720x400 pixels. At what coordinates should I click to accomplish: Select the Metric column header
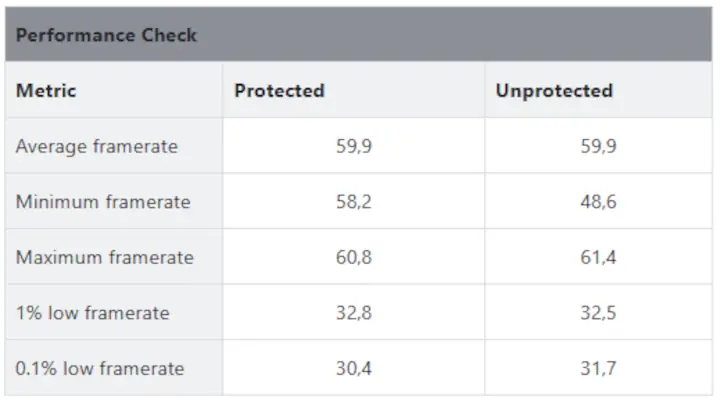(x=46, y=90)
